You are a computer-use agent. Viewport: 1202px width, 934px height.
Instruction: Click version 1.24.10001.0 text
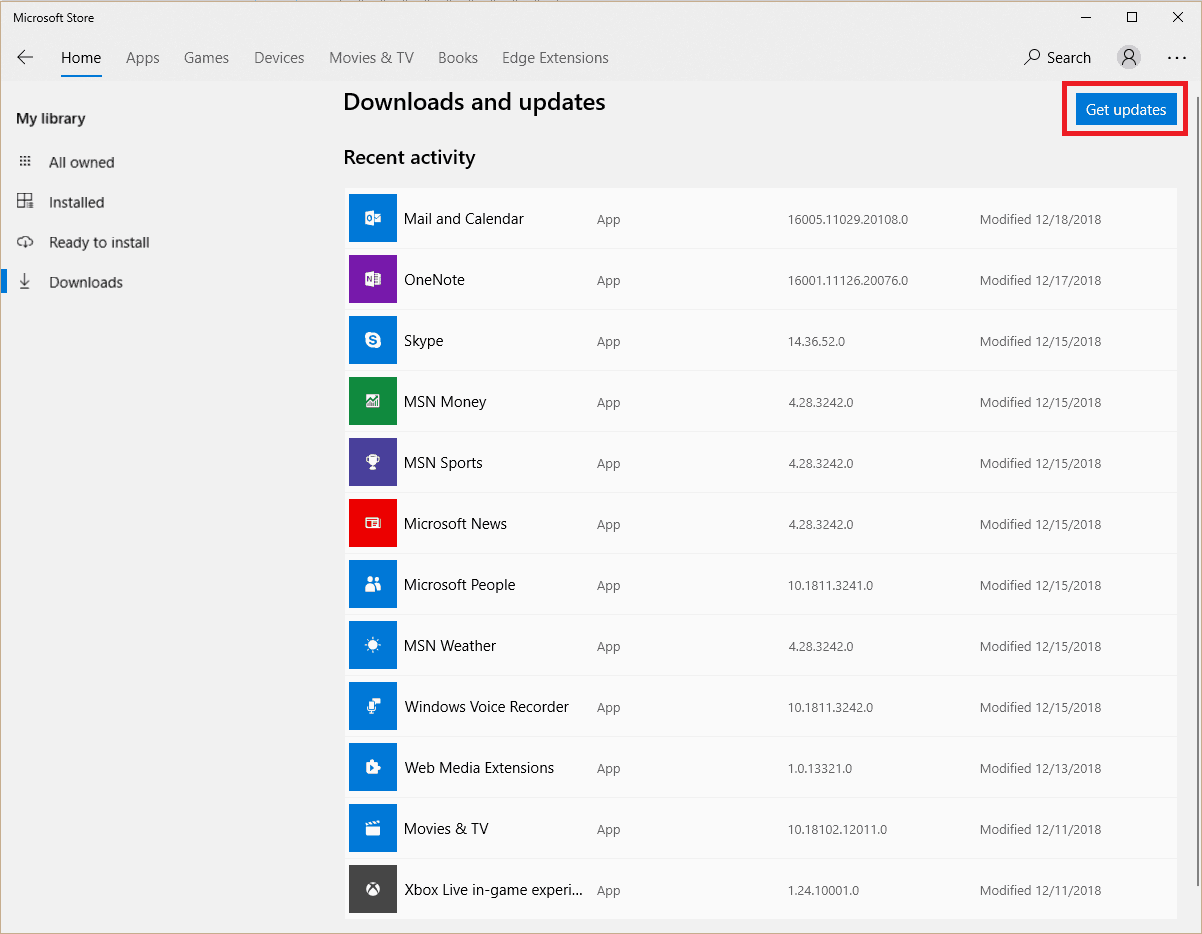click(x=823, y=890)
